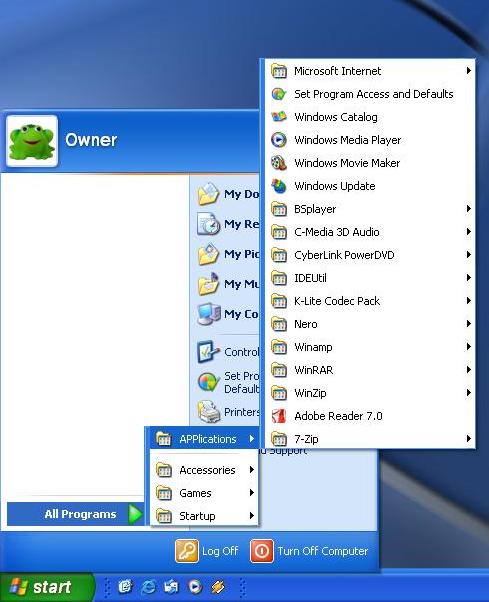
Task: Click Turn Off Computer button
Action: coord(309,551)
